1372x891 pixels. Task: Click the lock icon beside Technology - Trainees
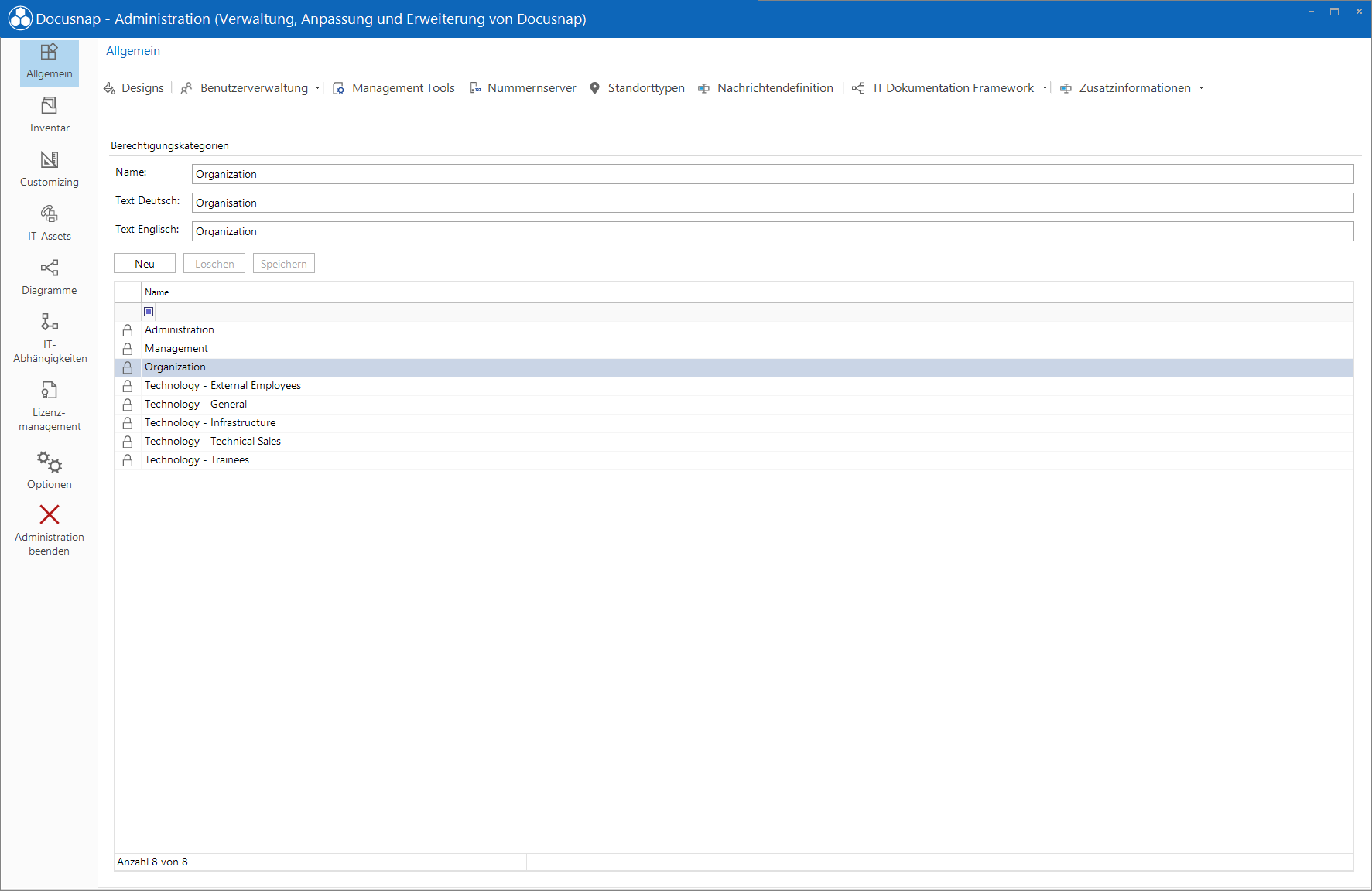pos(128,460)
